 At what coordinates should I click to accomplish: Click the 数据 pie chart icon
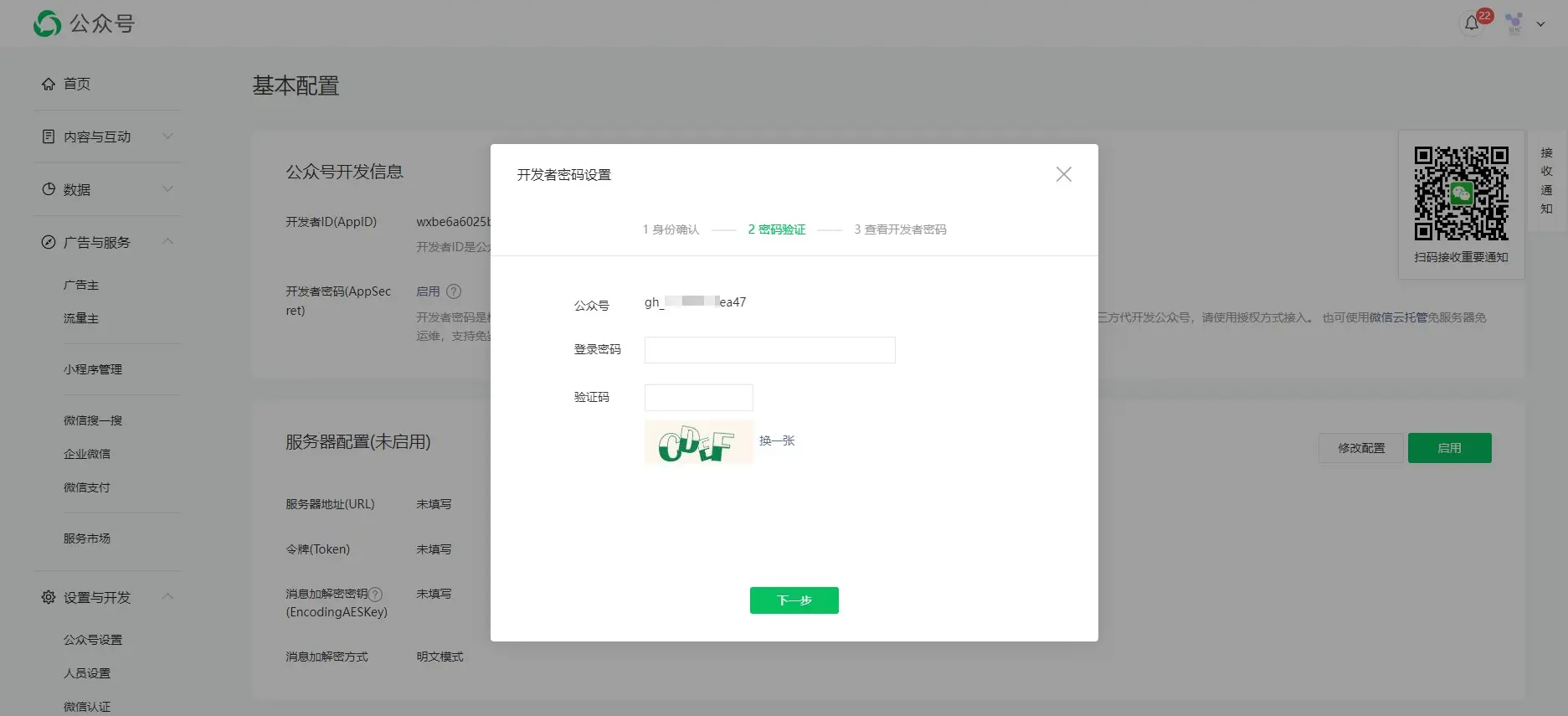(49, 189)
